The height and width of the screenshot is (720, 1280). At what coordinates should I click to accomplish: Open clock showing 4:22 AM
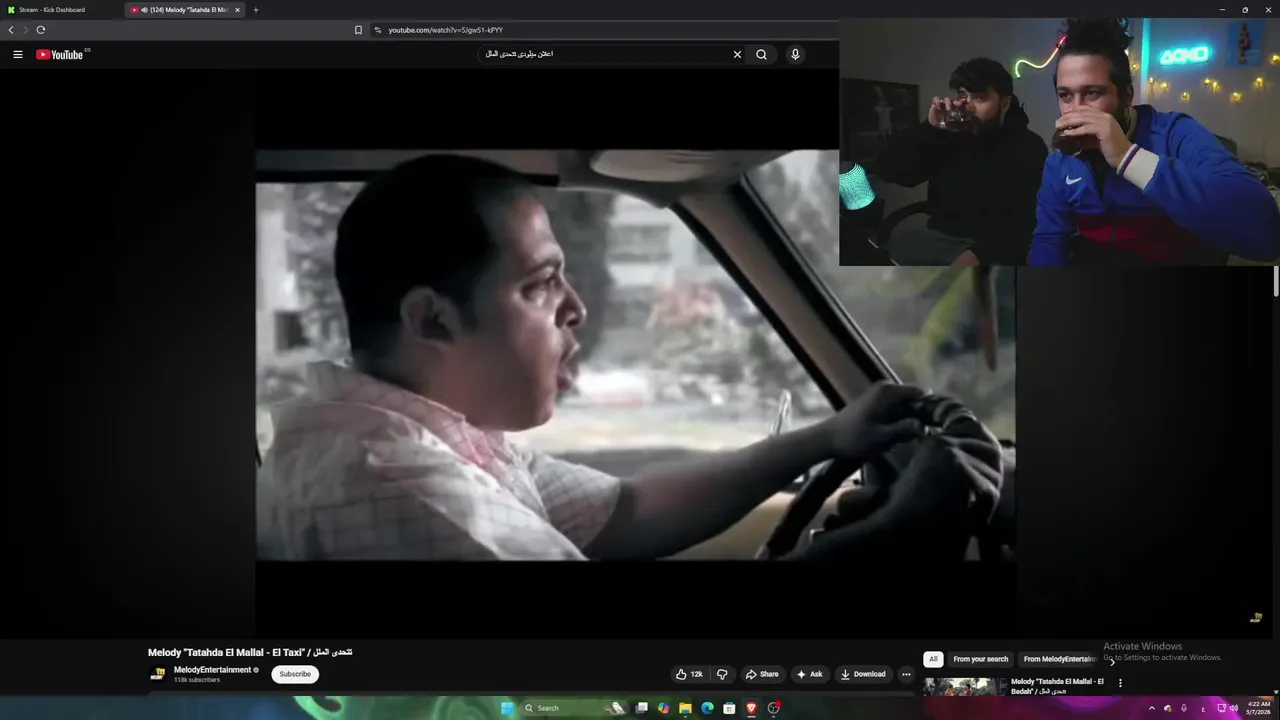1258,708
